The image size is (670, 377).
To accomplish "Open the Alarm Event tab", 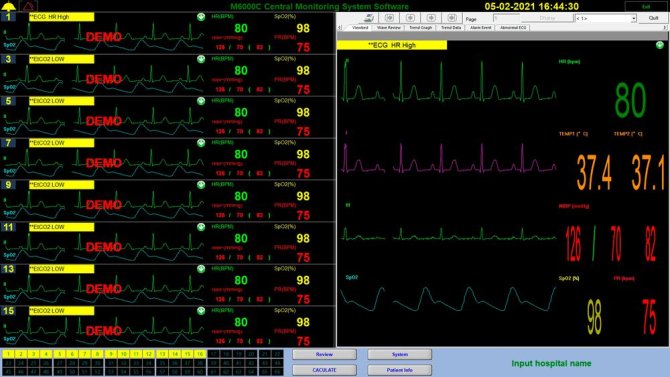I will [480, 27].
